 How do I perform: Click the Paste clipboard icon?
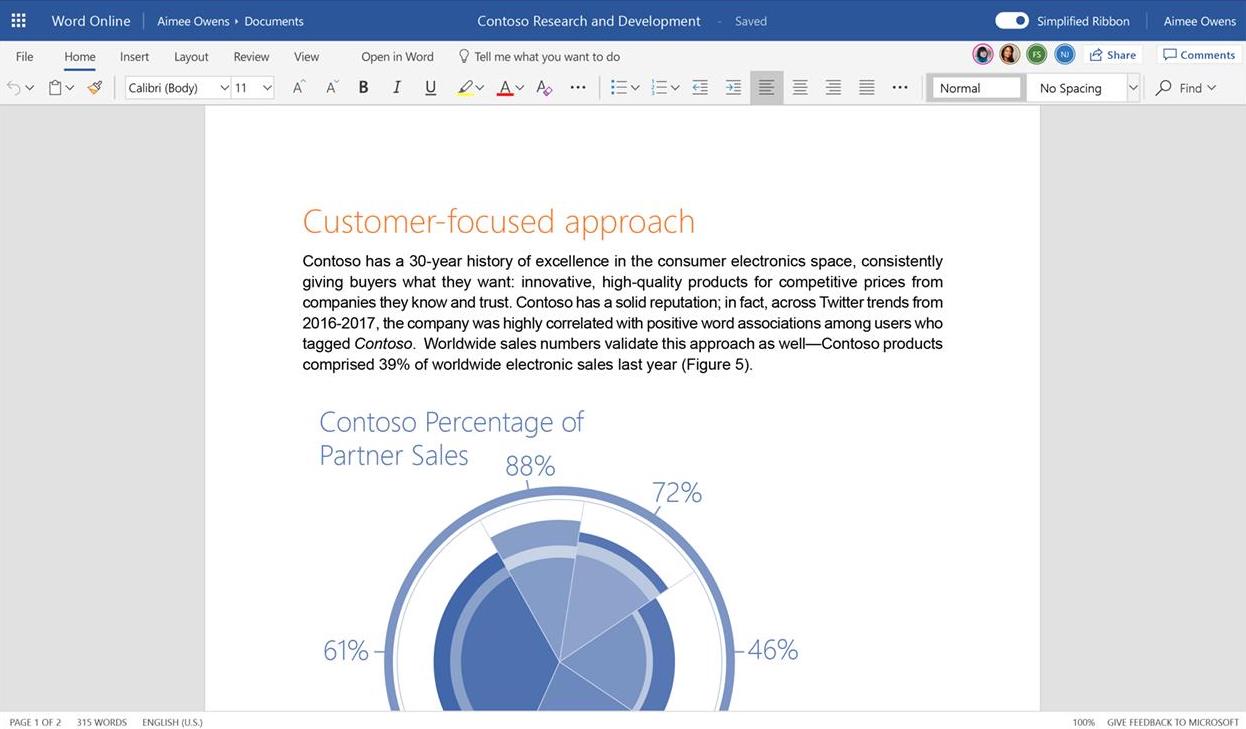[55, 88]
